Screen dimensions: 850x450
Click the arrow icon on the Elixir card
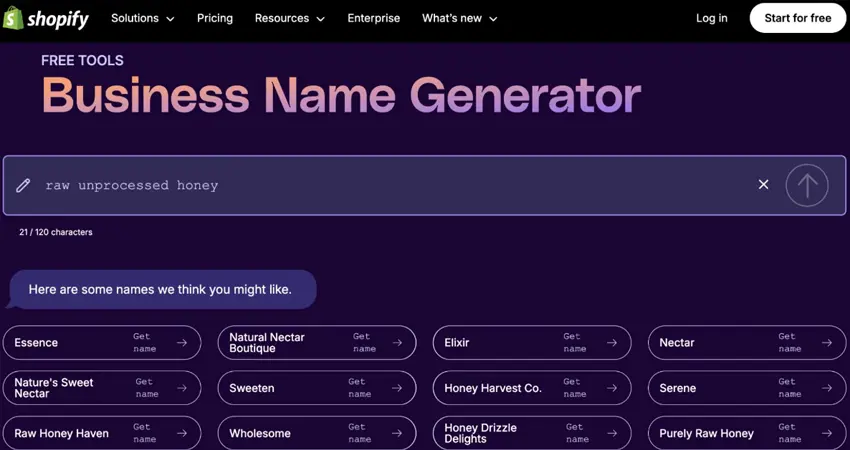612,343
